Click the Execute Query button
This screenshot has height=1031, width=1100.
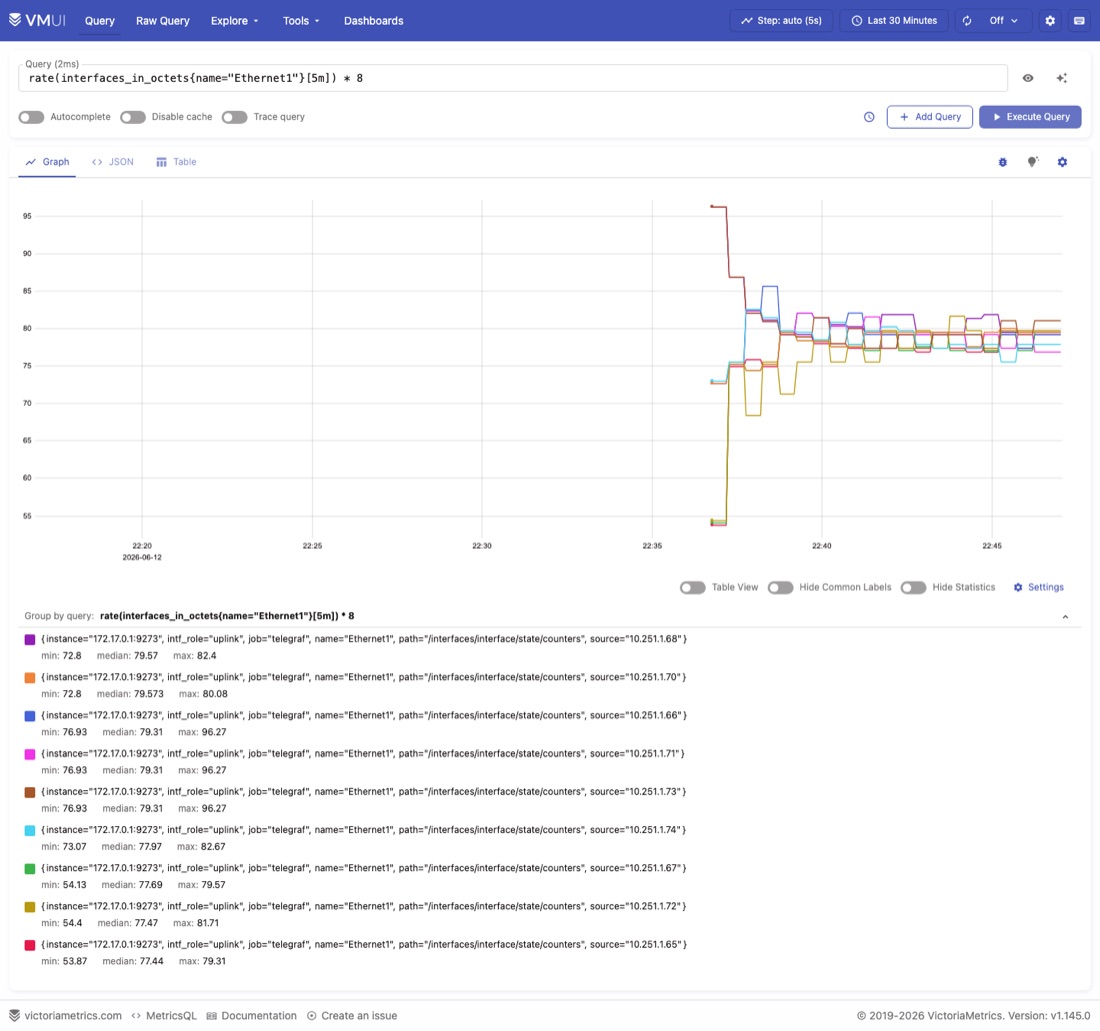1030,117
